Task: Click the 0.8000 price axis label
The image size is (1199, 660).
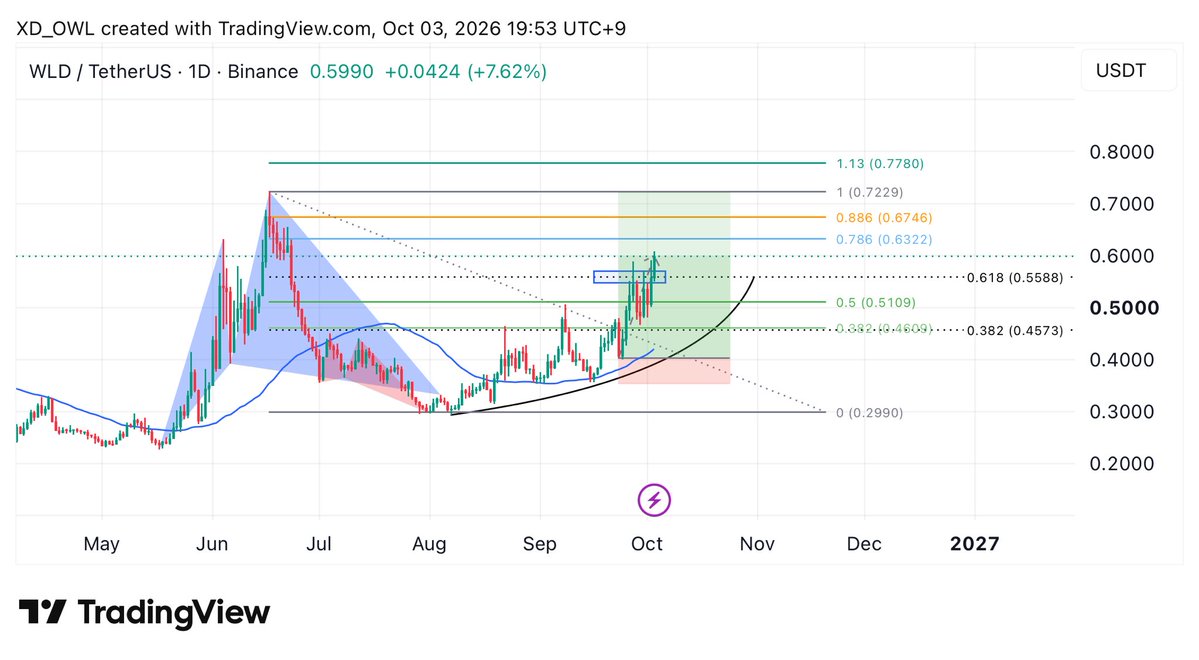Action: [x=1122, y=152]
